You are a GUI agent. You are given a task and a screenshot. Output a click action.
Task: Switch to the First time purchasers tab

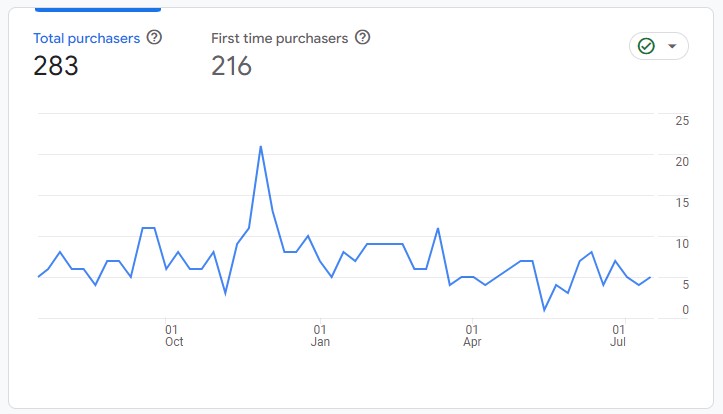click(x=279, y=38)
